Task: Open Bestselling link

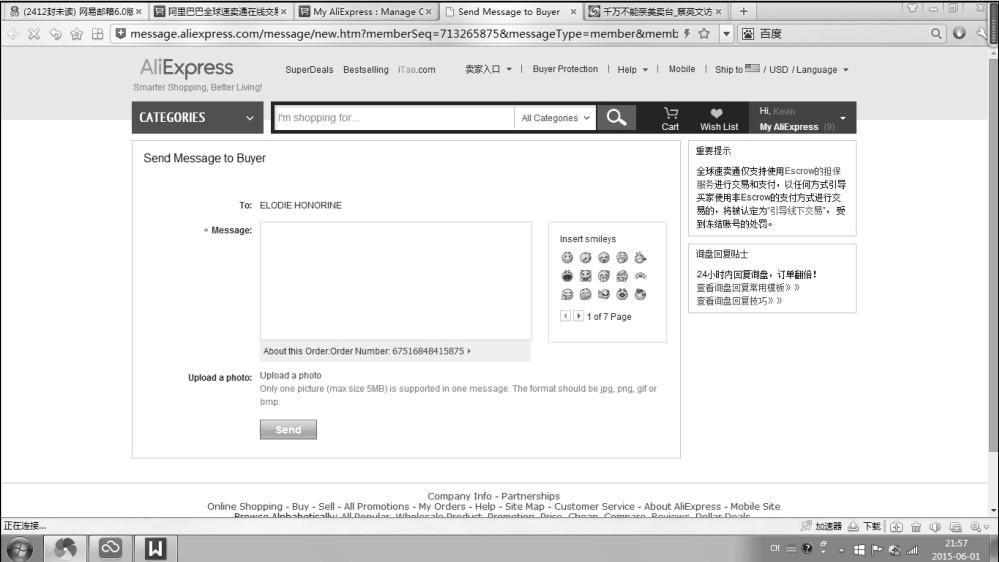Action: (366, 69)
